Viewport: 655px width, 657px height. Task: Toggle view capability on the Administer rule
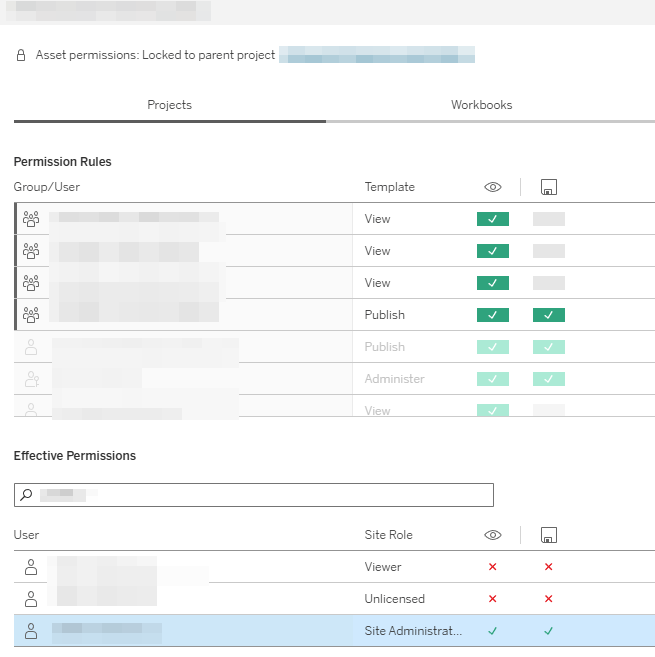(x=492, y=379)
